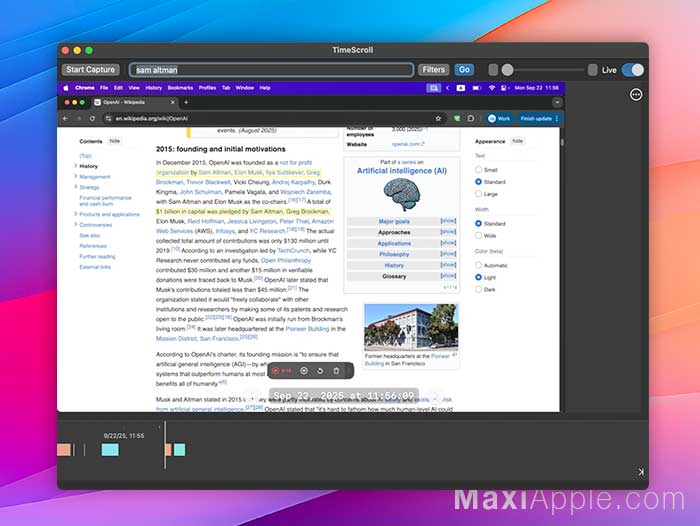Viewport: 700px width, 526px height.
Task: Click the keyboard input source 'A' icon
Action: [461, 88]
